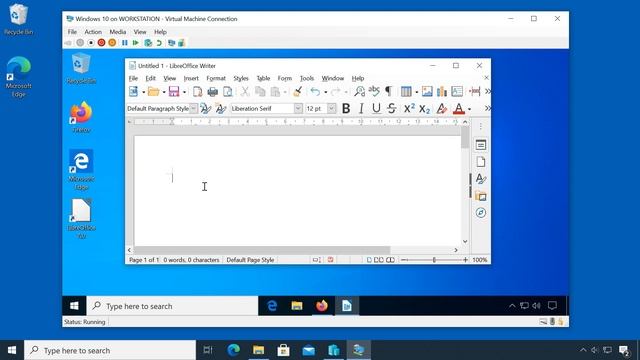Viewport: 640px width, 360px height.
Task: Insert a page break icon
Action: (x=475, y=91)
